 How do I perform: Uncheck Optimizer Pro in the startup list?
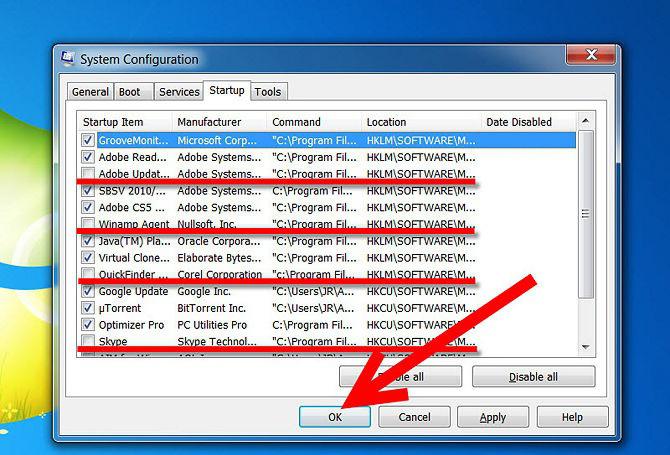(89, 325)
